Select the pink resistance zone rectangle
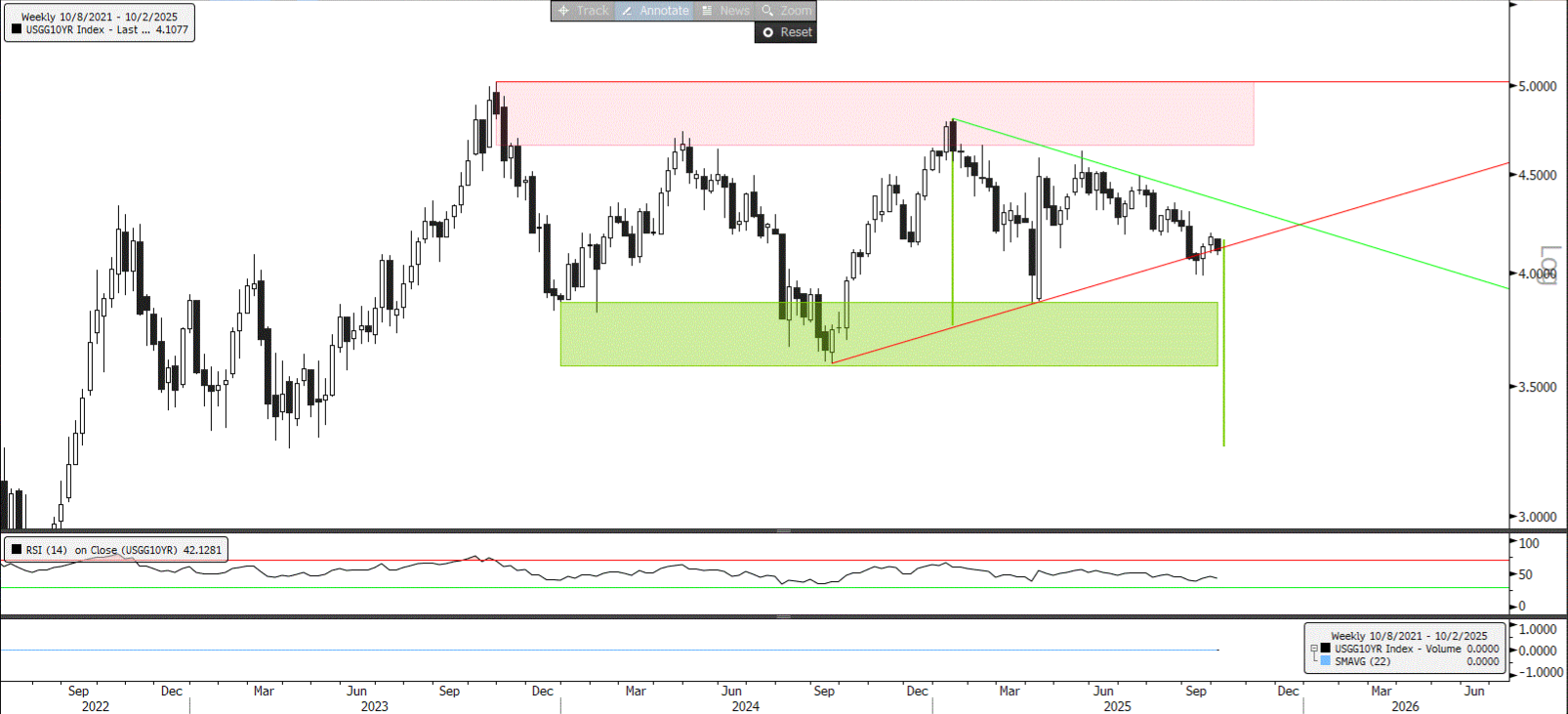1568x714 pixels. pos(874,114)
